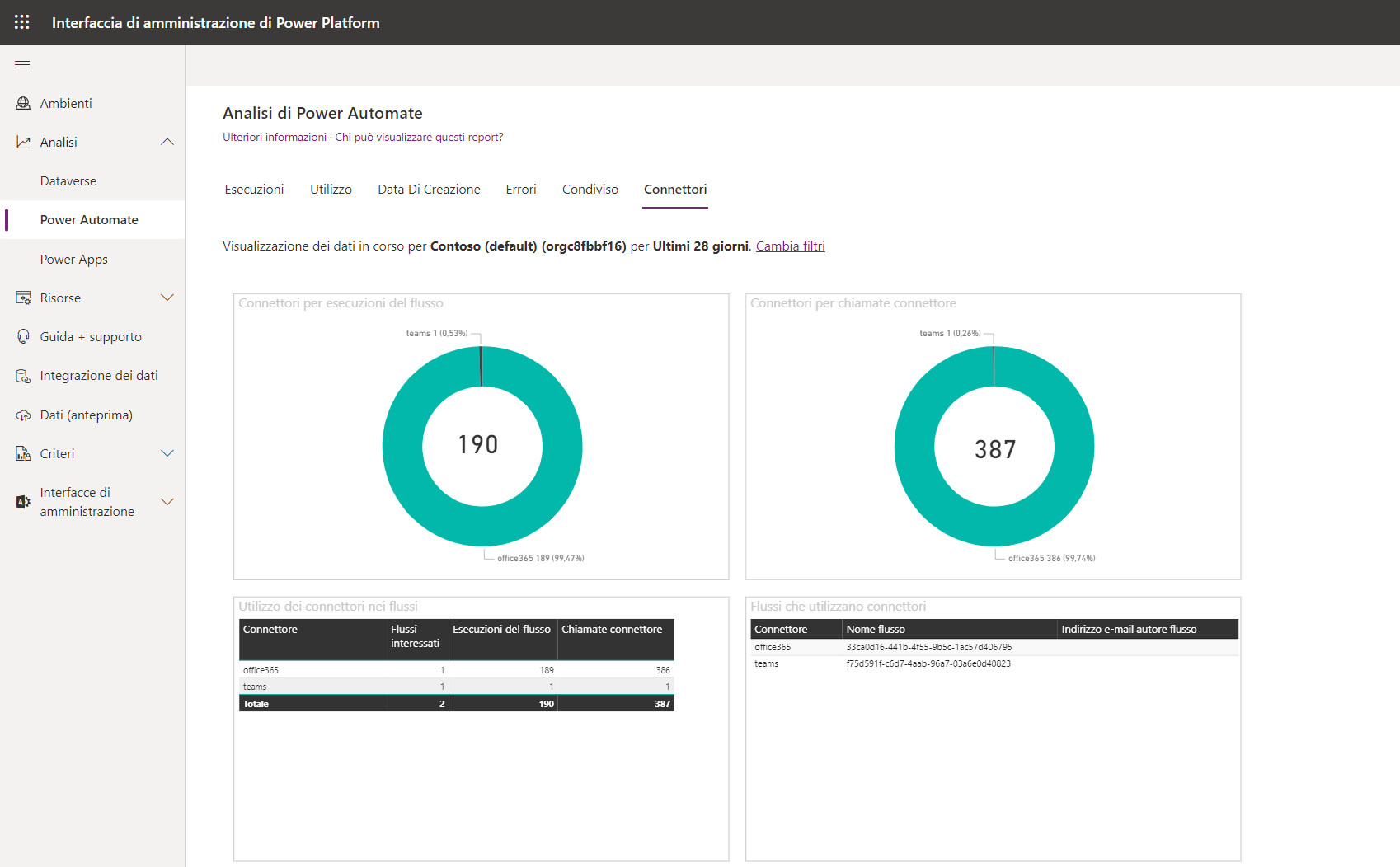This screenshot has height=867, width=1400.
Task: Switch to the Errori tab
Action: click(521, 190)
